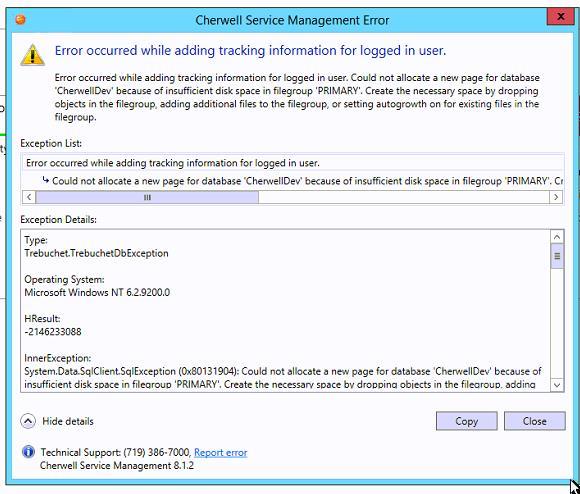Click the Microsoft Windows NT 6.2.9200.0 text
The width and height of the screenshot is (580, 494).
click(x=97, y=292)
